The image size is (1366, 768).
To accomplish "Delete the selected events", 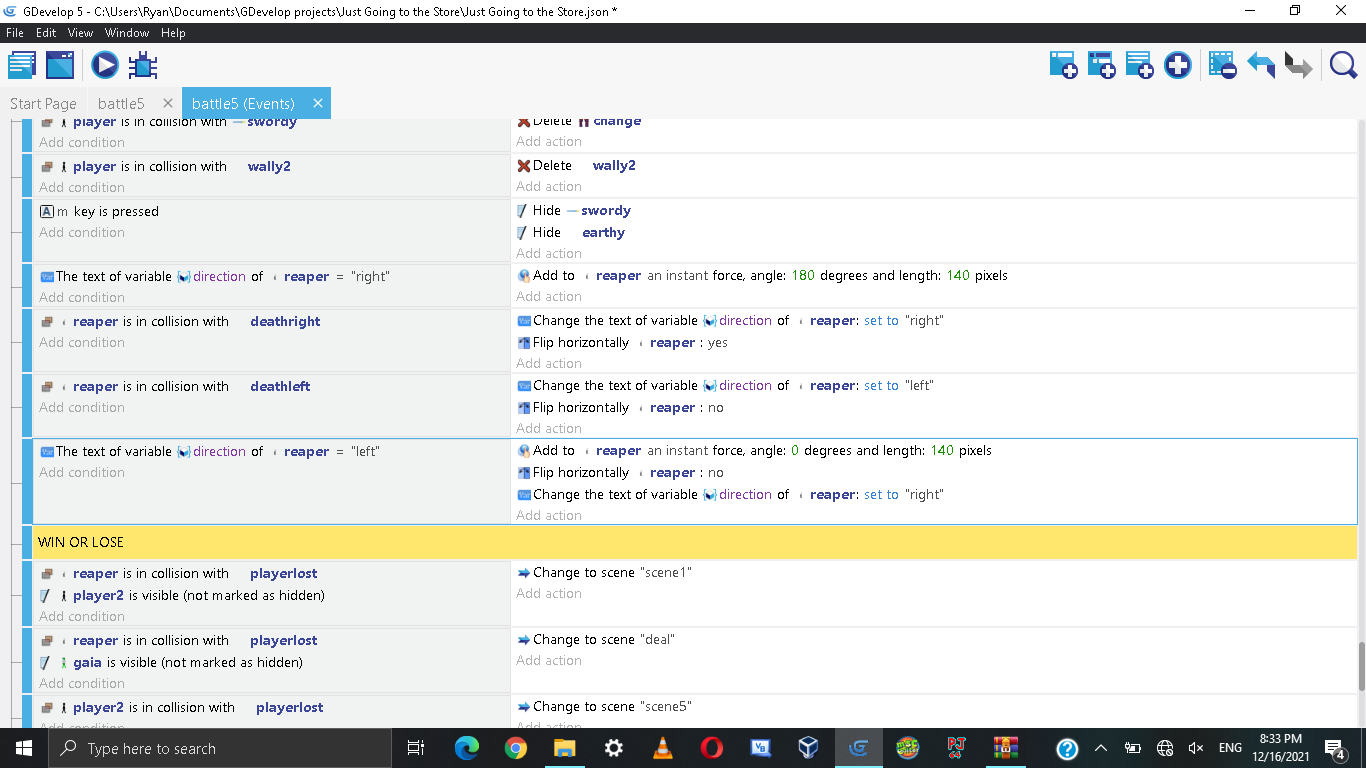I will [x=1222, y=66].
